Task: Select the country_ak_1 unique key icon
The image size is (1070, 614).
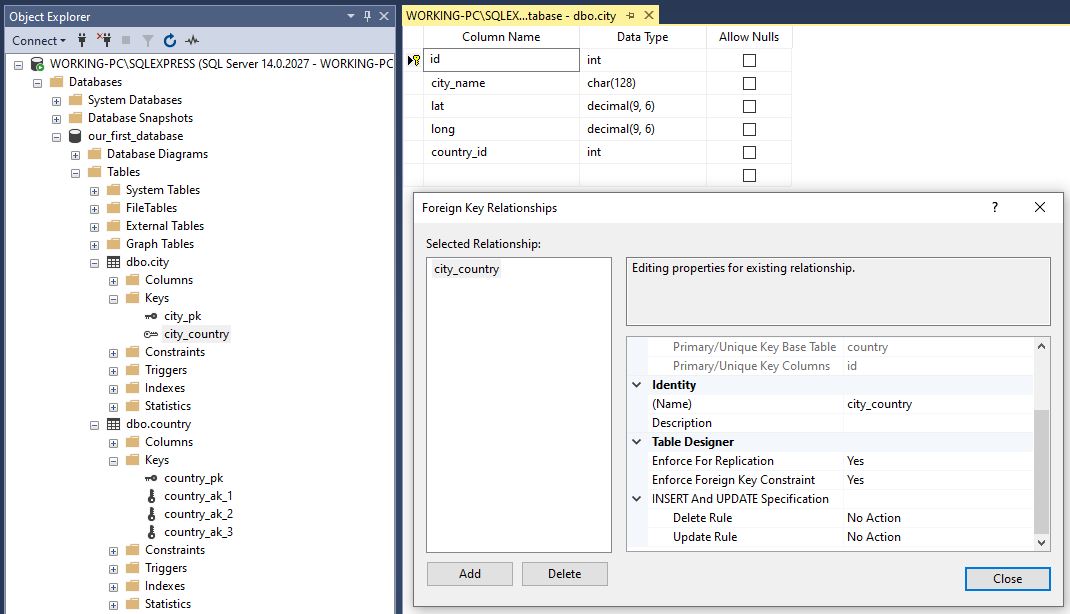Action: click(151, 496)
